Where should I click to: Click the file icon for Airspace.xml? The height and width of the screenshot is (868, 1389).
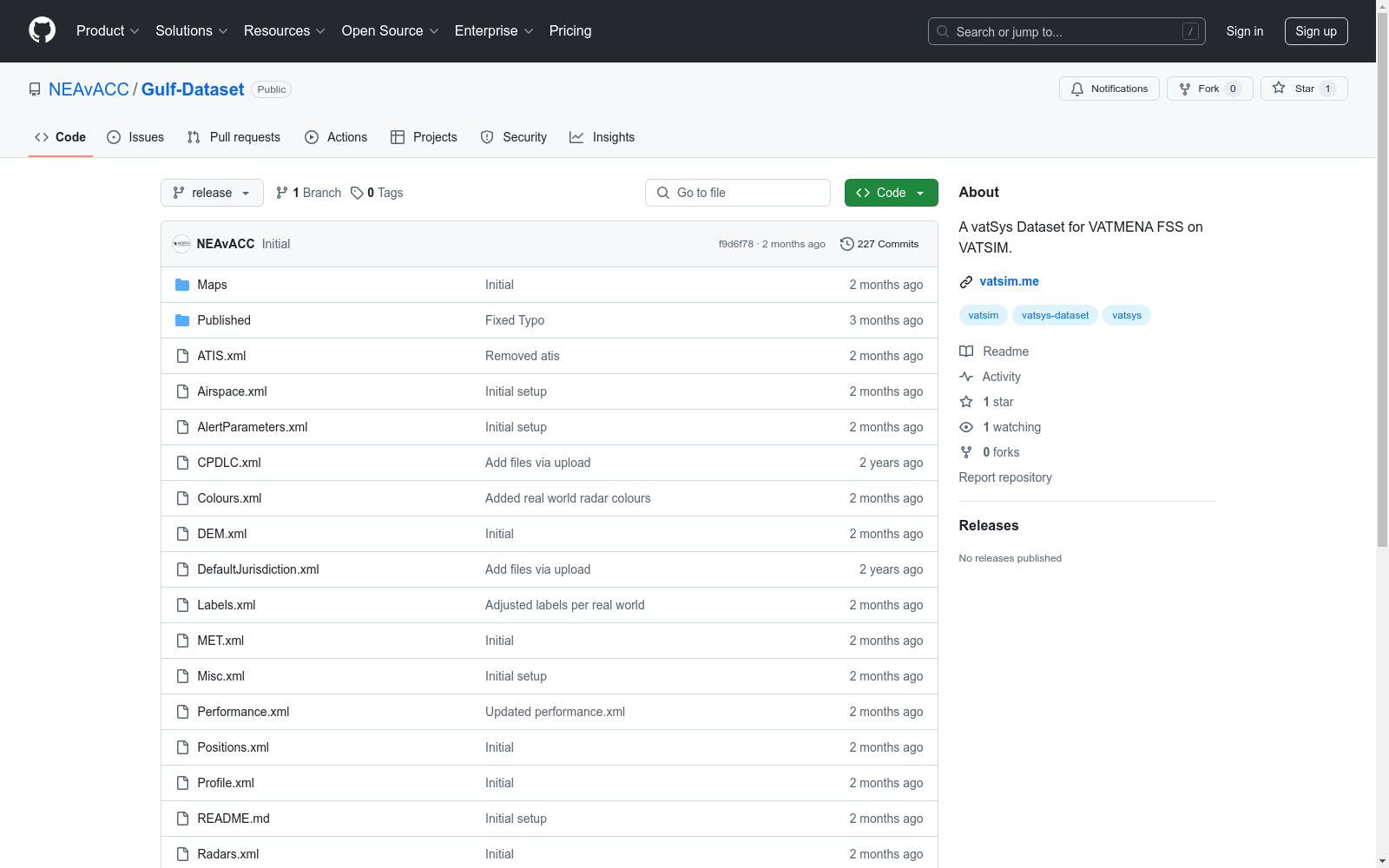point(182,391)
